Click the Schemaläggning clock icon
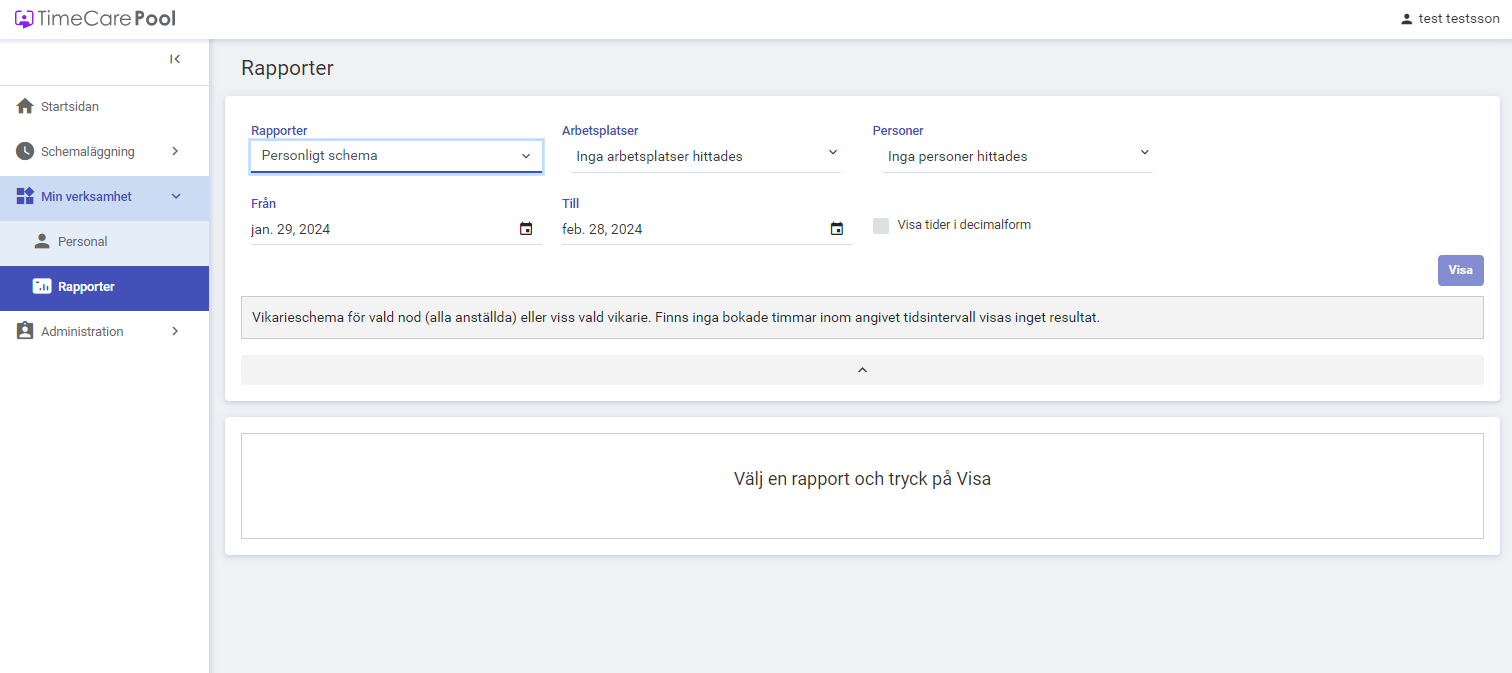 pos(25,151)
